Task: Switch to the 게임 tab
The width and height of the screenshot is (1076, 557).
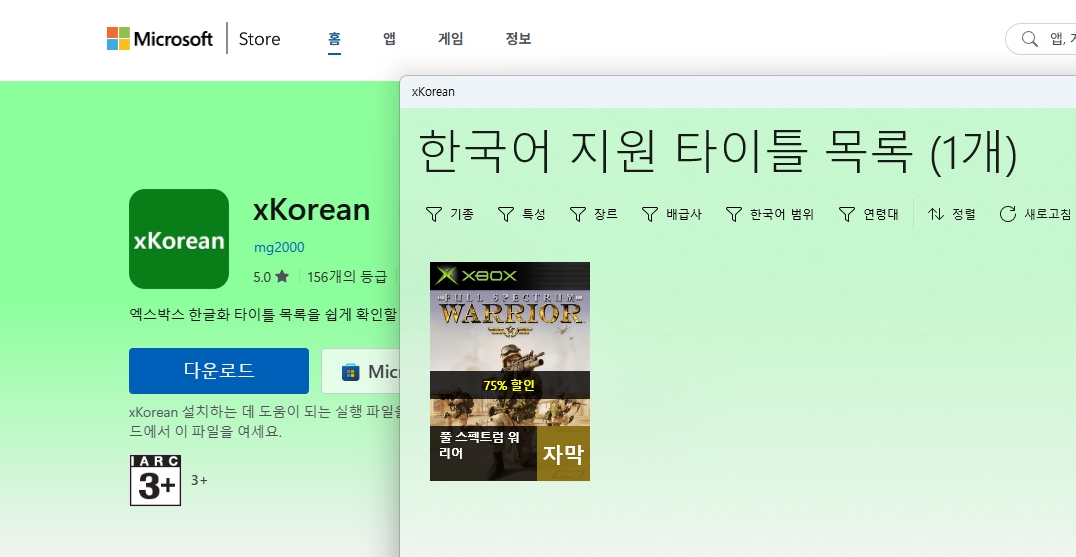Action: click(x=450, y=39)
